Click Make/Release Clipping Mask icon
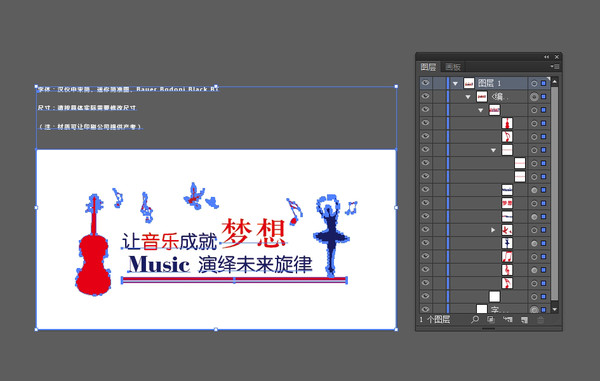Screen dimensions: 600x381 (x=491, y=319)
